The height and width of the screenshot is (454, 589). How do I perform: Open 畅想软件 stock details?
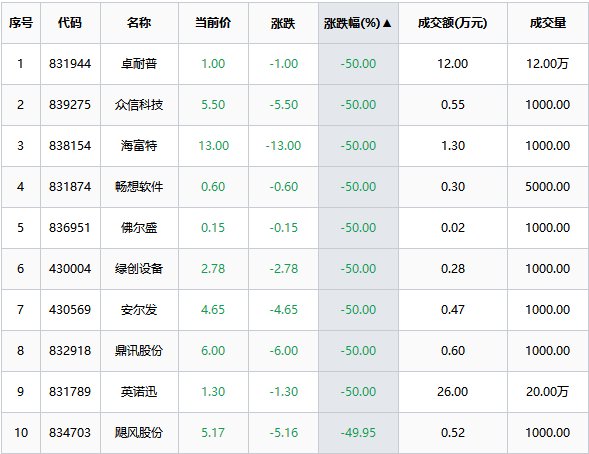[x=139, y=187]
